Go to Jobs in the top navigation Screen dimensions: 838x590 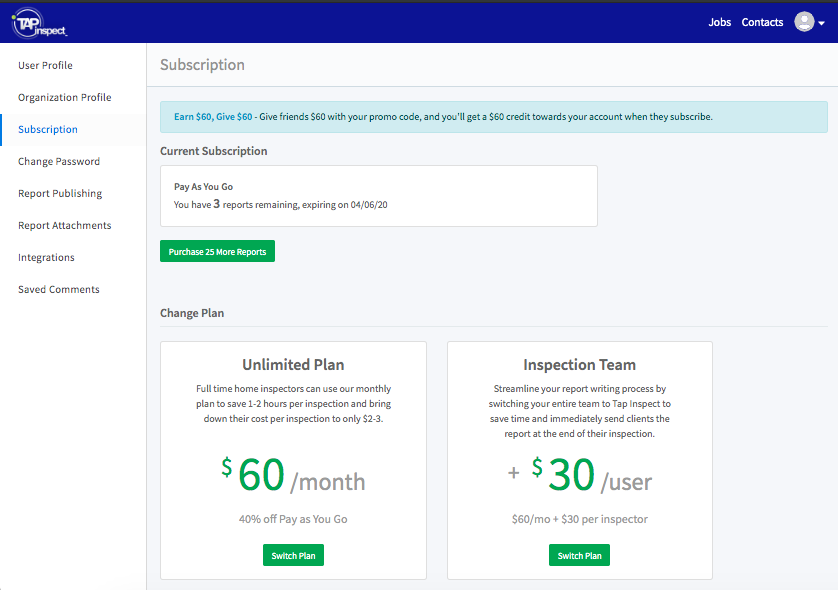[x=719, y=22]
